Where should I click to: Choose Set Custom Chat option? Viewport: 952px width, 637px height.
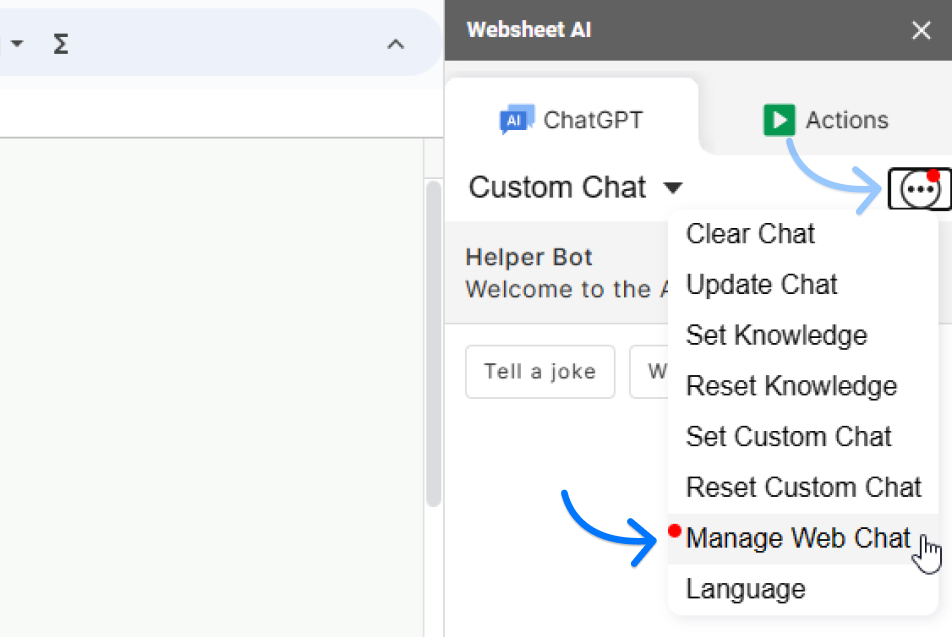point(788,437)
